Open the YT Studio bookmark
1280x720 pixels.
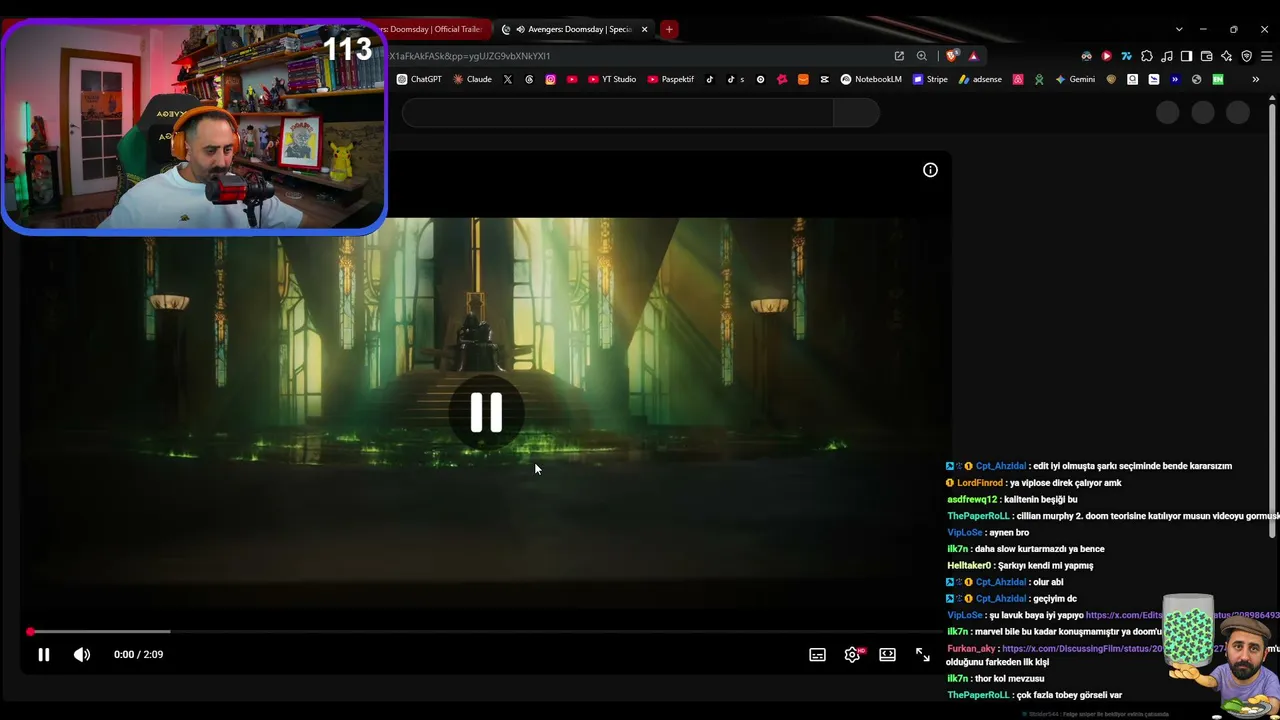tap(612, 79)
